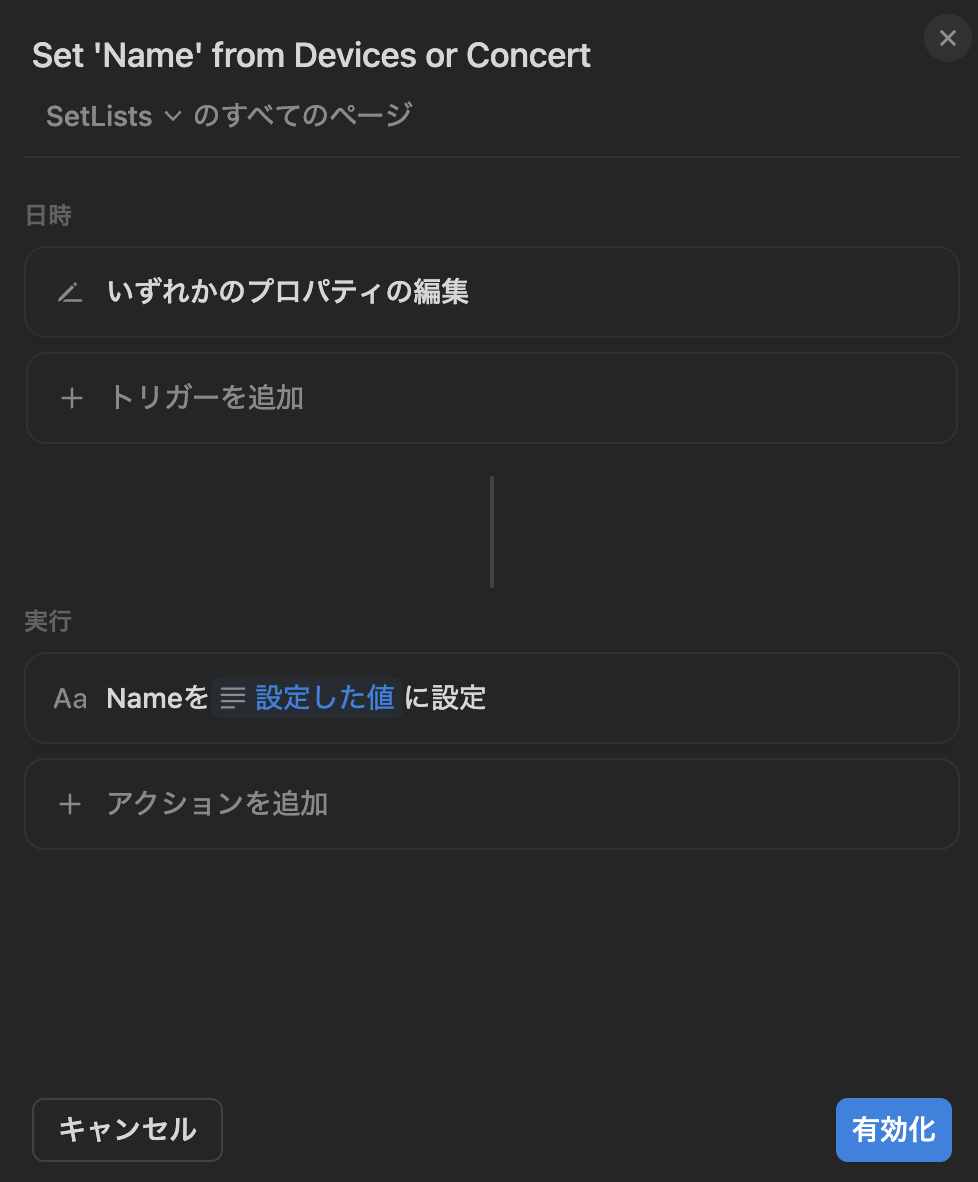
Task: Close the automation dialog with the X icon
Action: (947, 38)
